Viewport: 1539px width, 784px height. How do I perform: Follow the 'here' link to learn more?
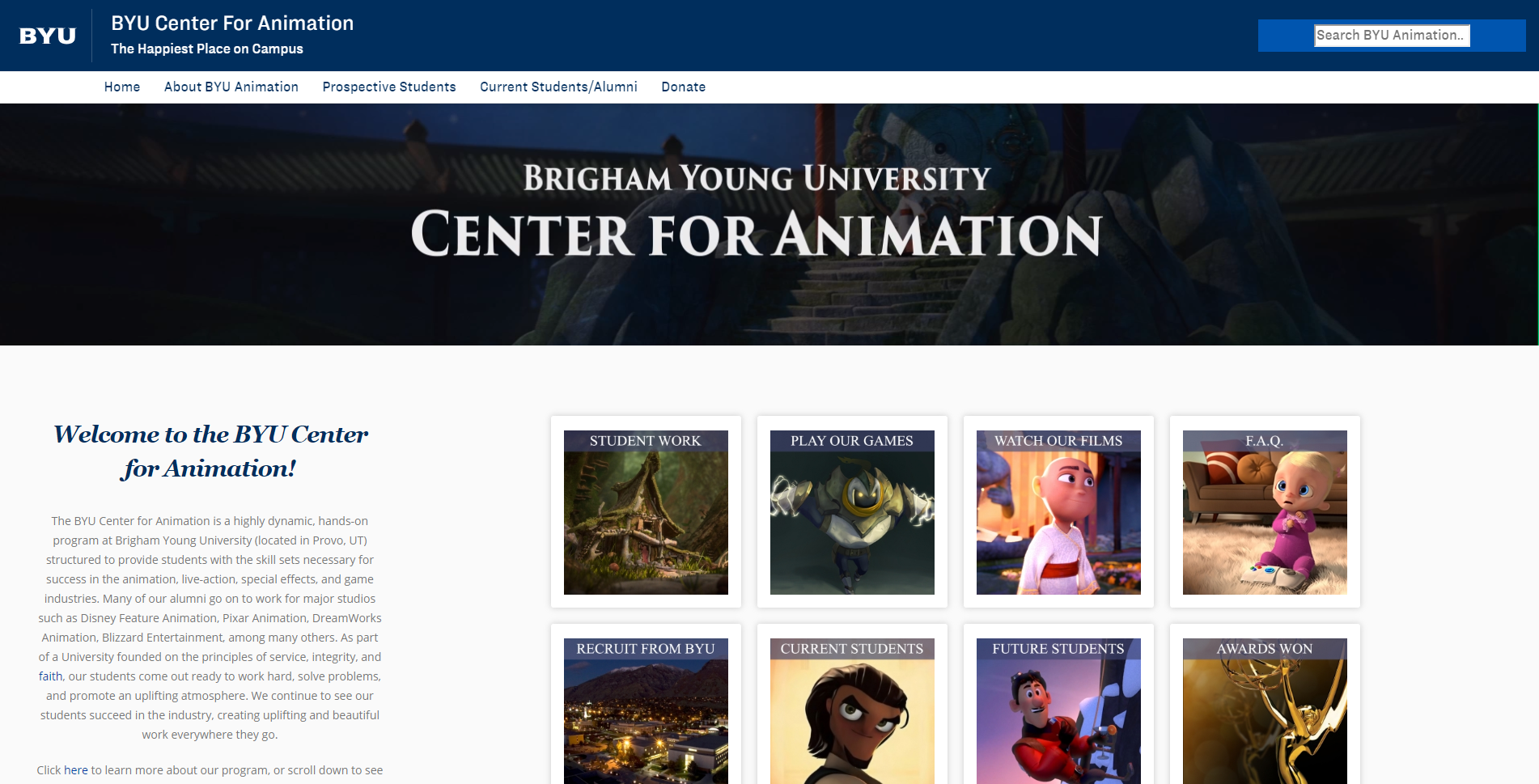76,770
